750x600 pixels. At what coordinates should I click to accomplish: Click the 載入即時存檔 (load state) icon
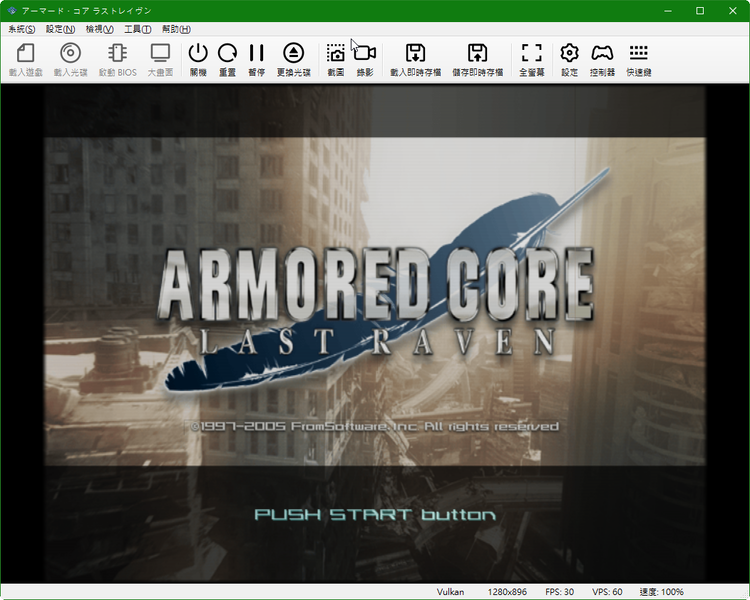point(415,59)
